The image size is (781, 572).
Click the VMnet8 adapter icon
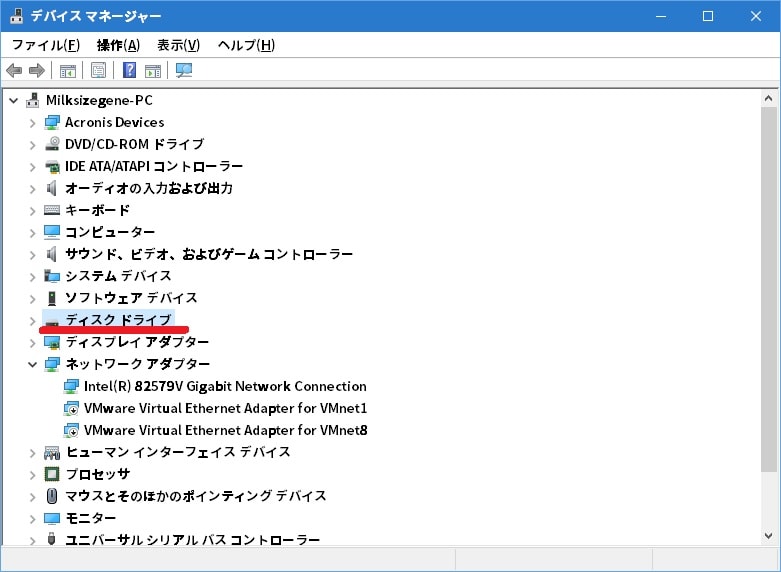(x=71, y=430)
